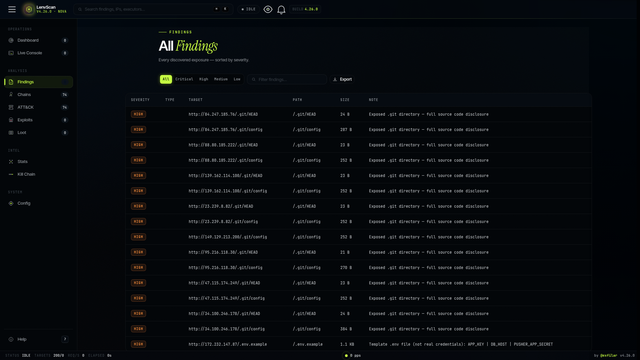This screenshot has width=640, height=360.
Task: Filter findings by High severity
Action: pyautogui.click(x=204, y=79)
